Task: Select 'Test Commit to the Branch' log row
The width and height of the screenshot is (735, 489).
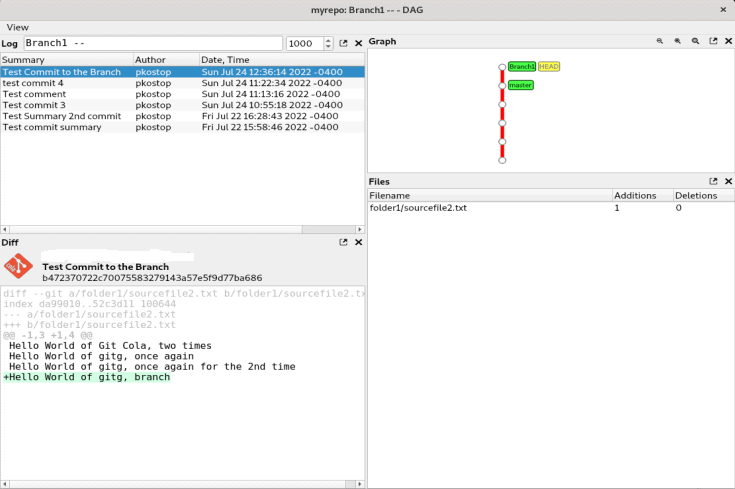Action: 182,72
